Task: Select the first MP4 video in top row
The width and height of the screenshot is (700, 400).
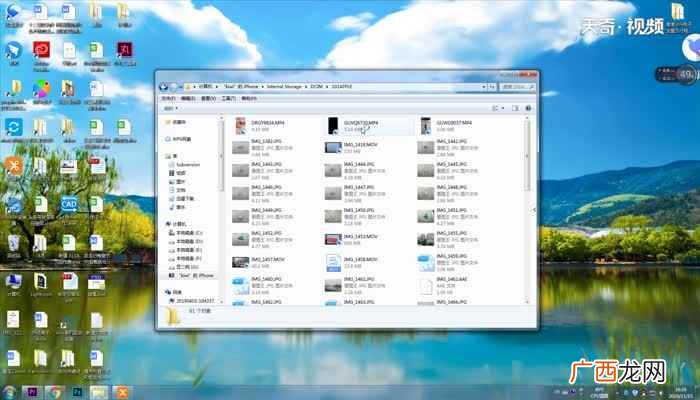Action: (259, 125)
